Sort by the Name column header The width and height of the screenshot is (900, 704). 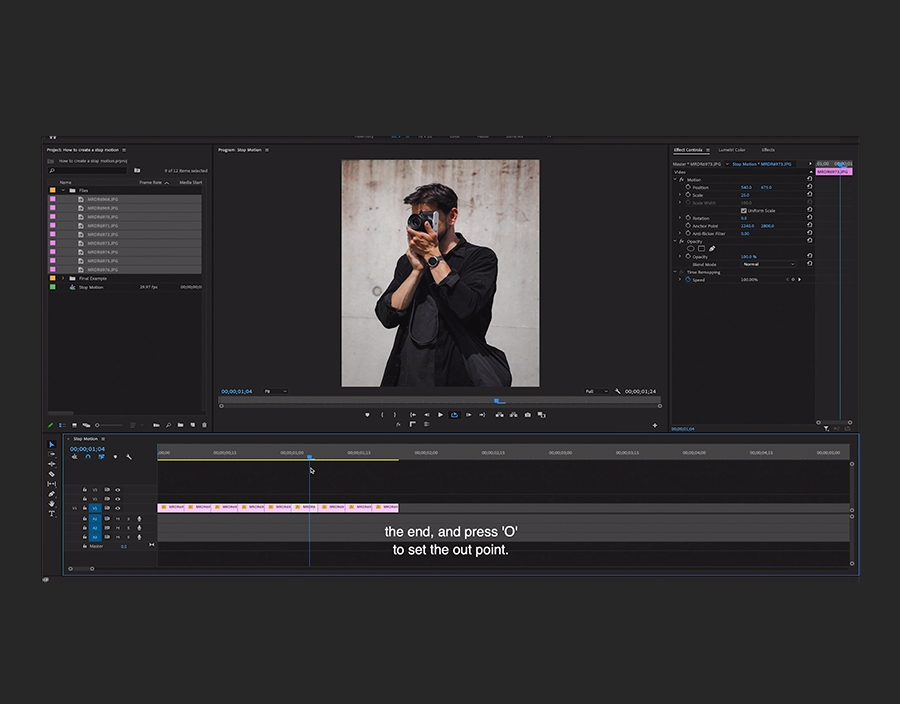pos(66,182)
